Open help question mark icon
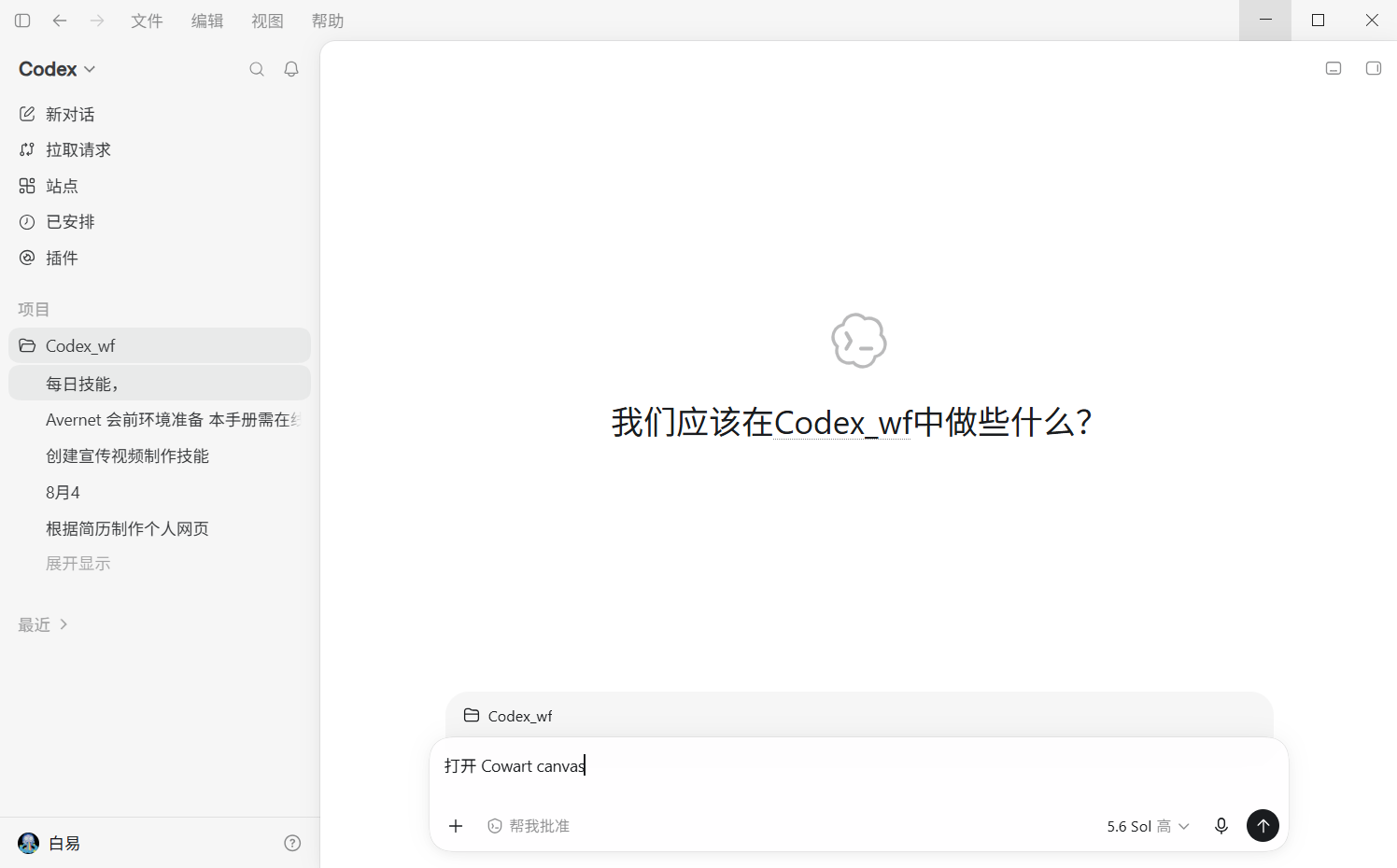This screenshot has width=1397, height=868. 292,843
